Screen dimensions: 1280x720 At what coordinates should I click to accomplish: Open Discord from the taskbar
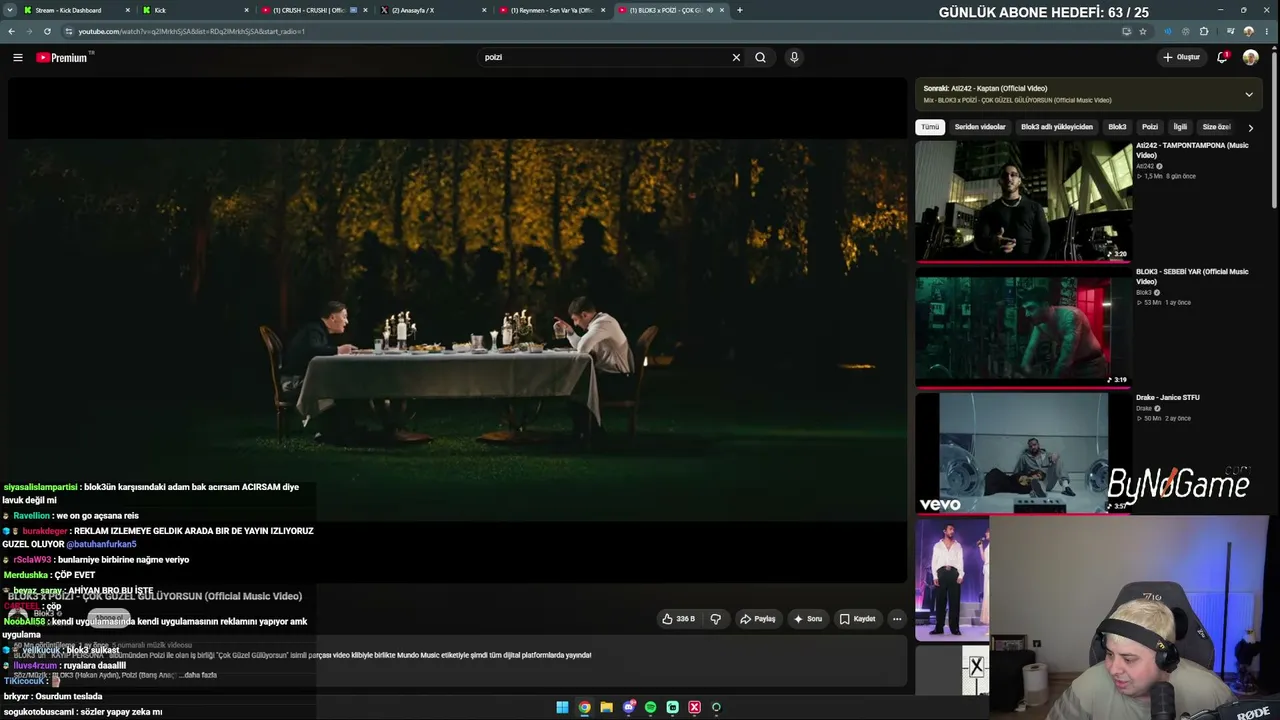pos(628,708)
